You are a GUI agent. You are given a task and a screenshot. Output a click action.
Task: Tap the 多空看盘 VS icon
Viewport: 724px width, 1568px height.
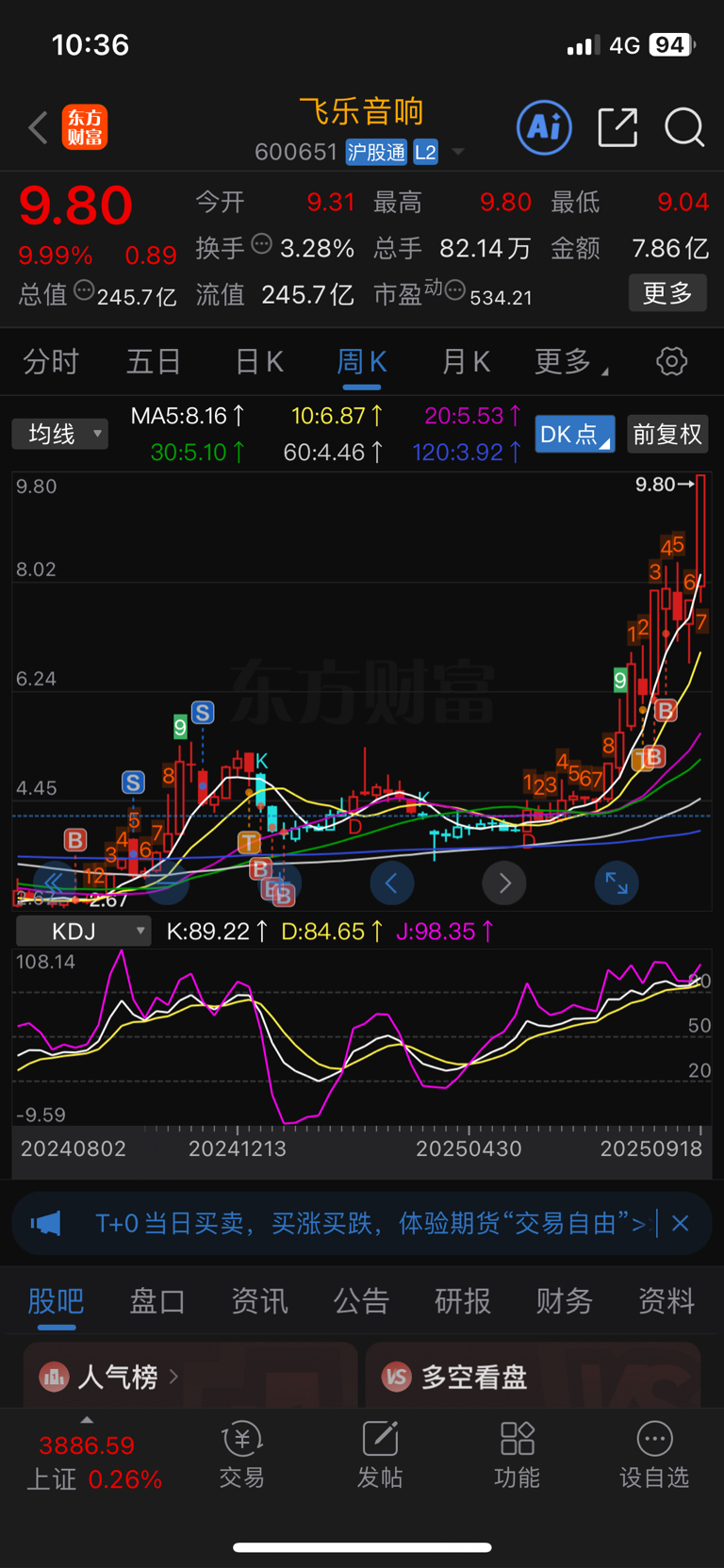click(x=397, y=1377)
